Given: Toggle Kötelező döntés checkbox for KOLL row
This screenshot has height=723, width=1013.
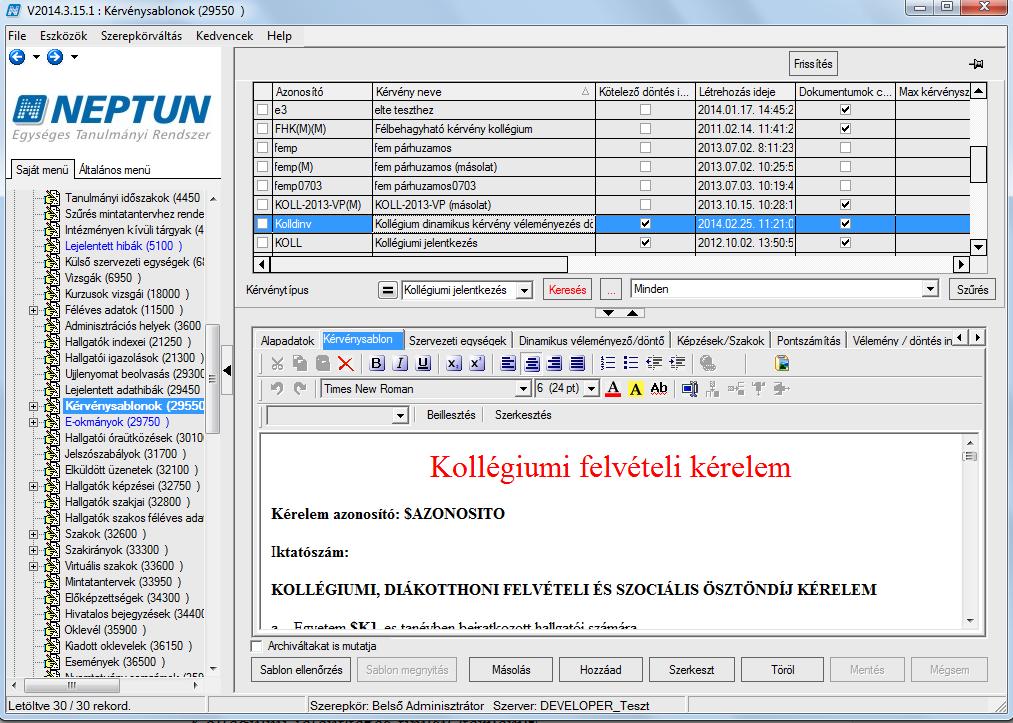Looking at the screenshot, I should (x=645, y=243).
